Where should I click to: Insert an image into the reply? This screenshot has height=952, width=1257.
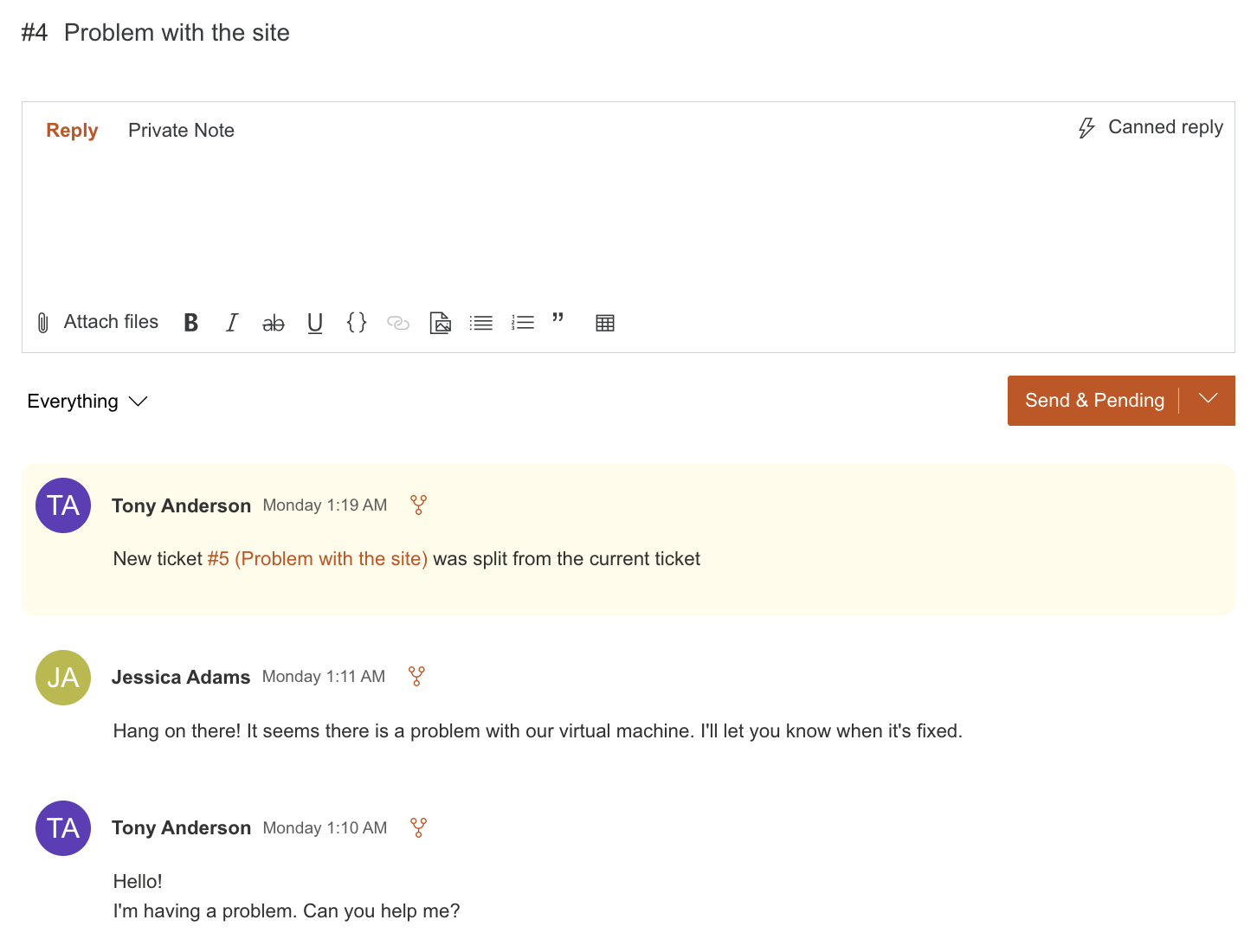[x=440, y=323]
